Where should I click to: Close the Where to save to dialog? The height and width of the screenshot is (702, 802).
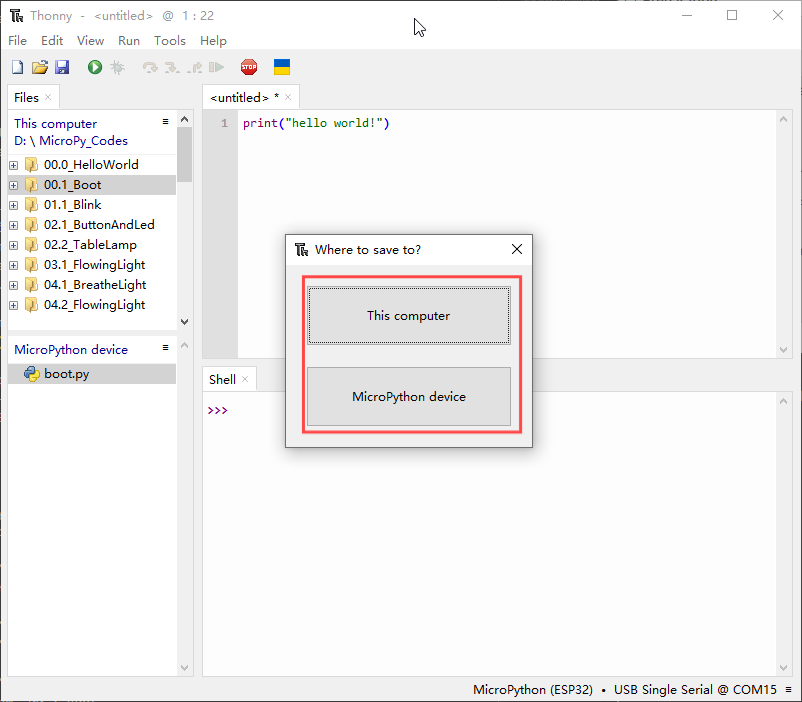tap(517, 249)
